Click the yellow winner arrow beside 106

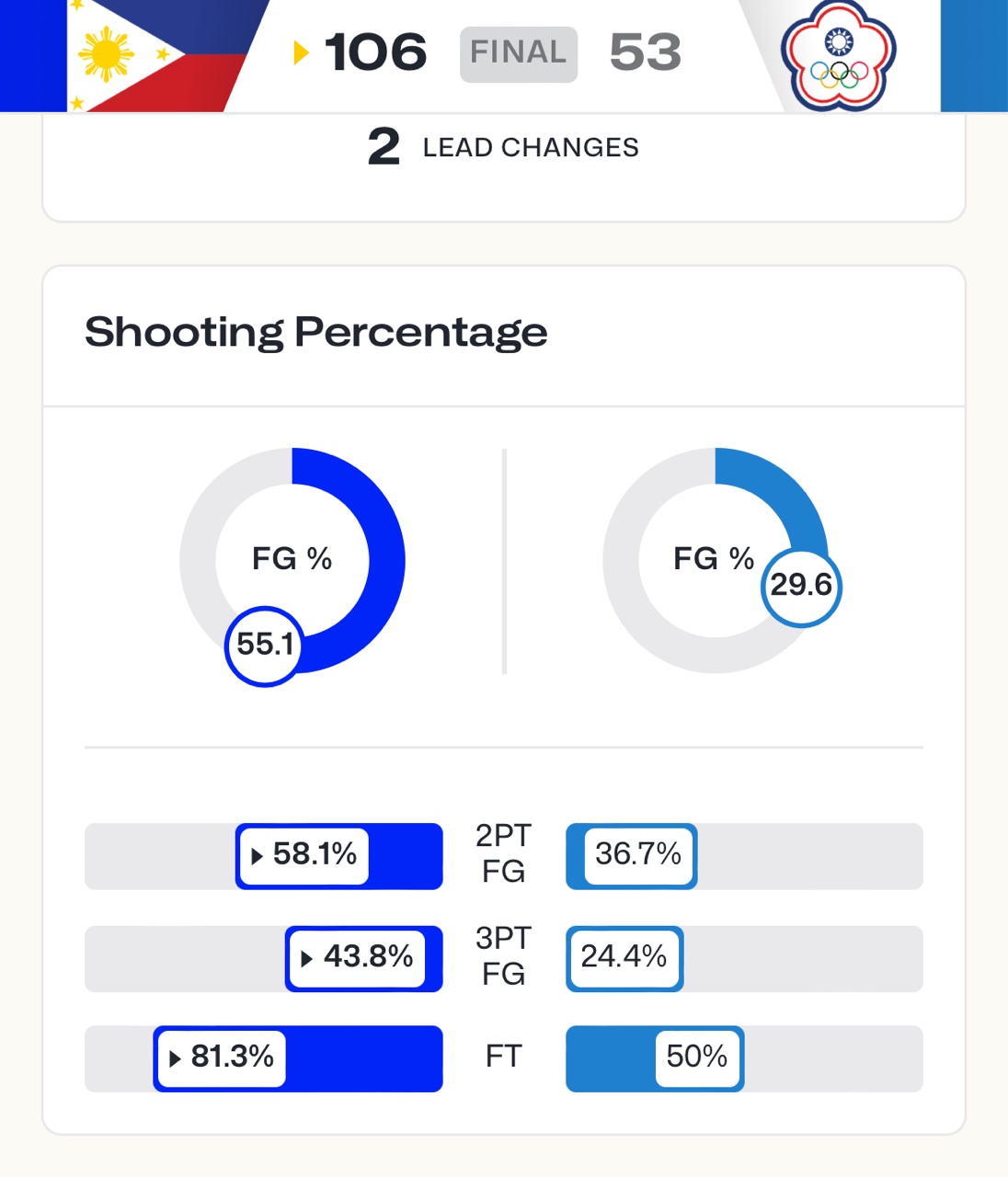[300, 52]
